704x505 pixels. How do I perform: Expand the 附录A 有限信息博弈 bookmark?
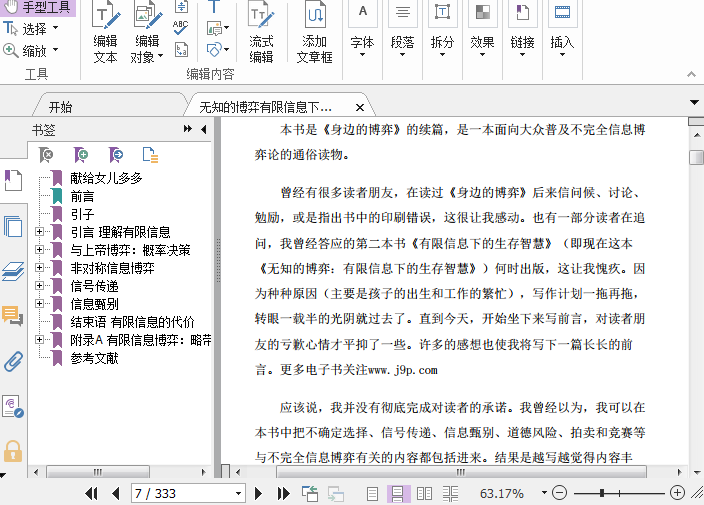(x=40, y=339)
